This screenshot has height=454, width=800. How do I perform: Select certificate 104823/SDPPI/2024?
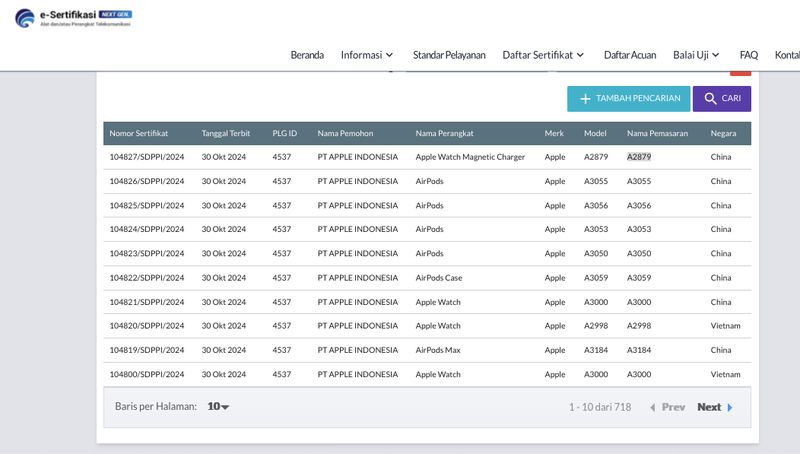(x=147, y=254)
